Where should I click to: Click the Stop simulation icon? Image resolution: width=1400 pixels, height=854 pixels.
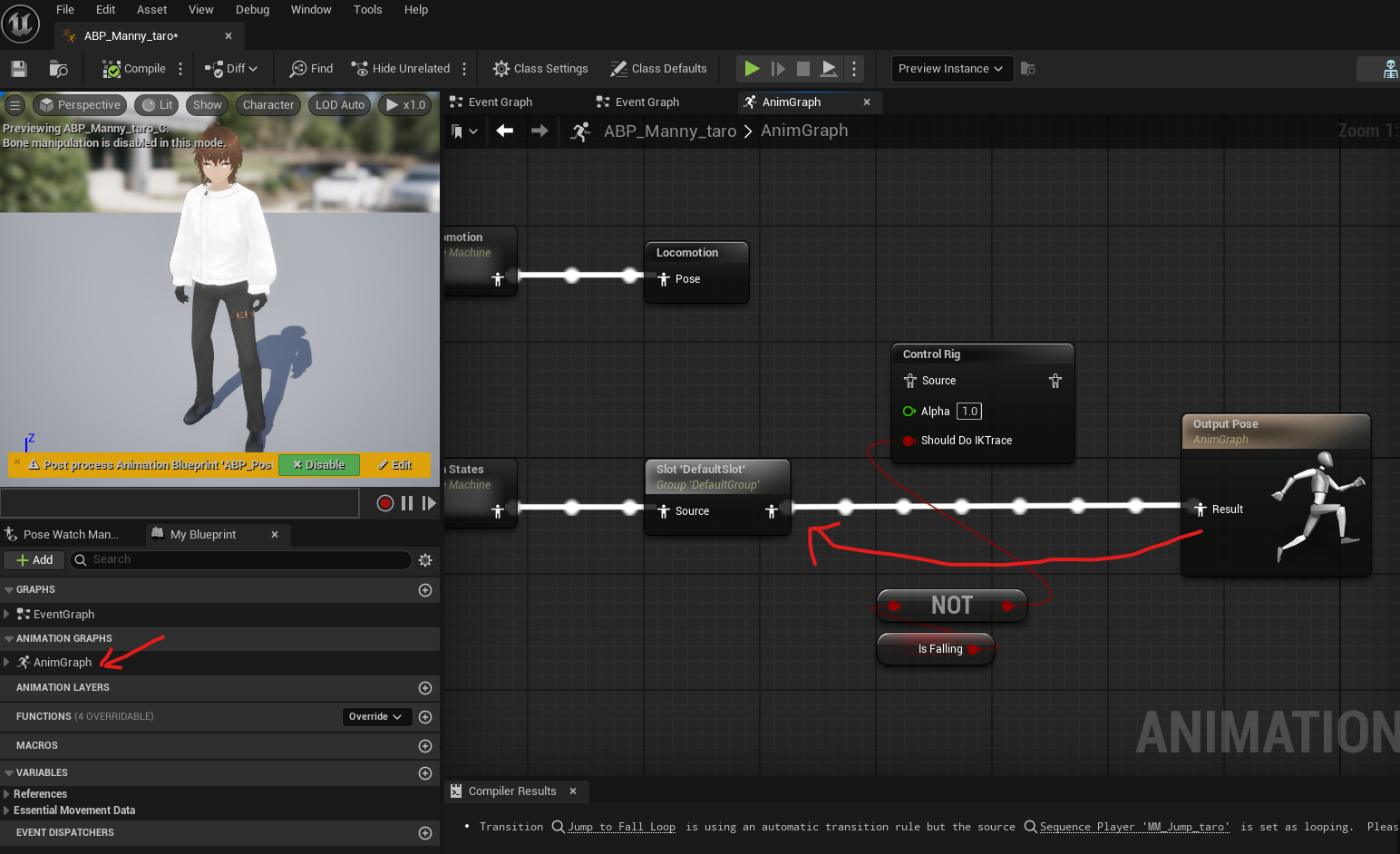(x=803, y=69)
